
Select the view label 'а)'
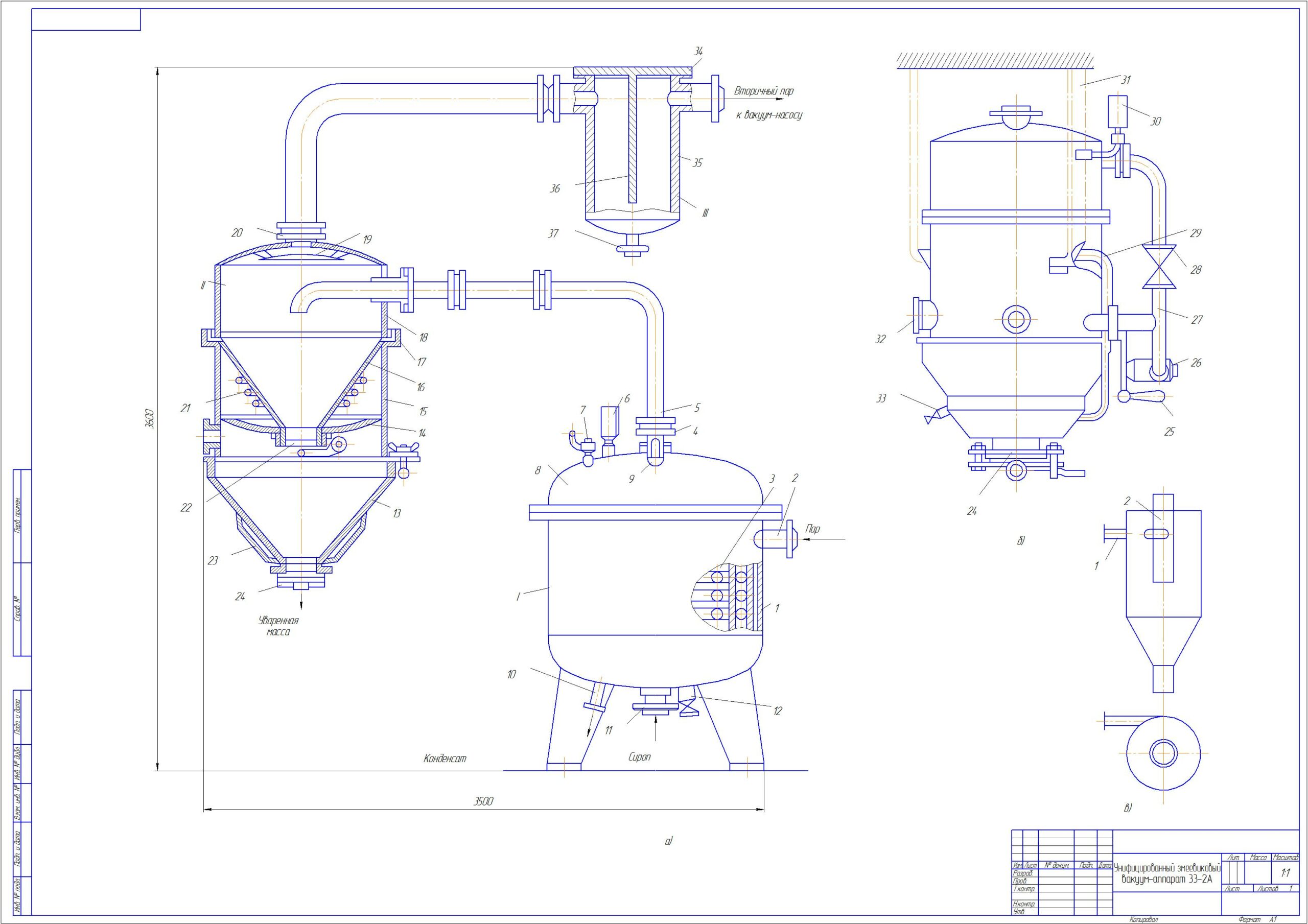pyautogui.click(x=669, y=841)
